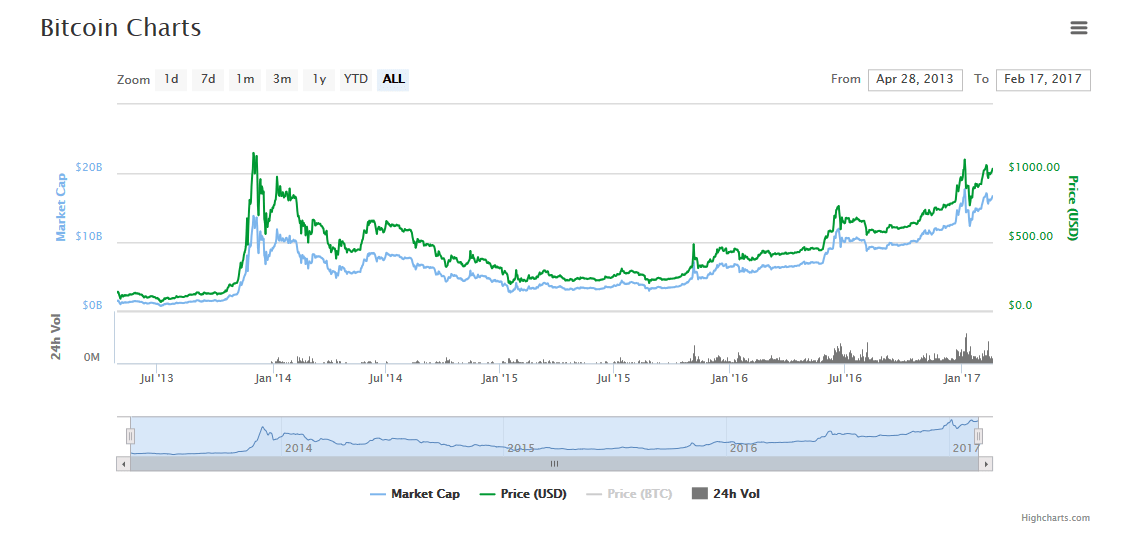The image size is (1137, 534).
Task: Click the $1000.00 price axis label
Action: [1035, 167]
